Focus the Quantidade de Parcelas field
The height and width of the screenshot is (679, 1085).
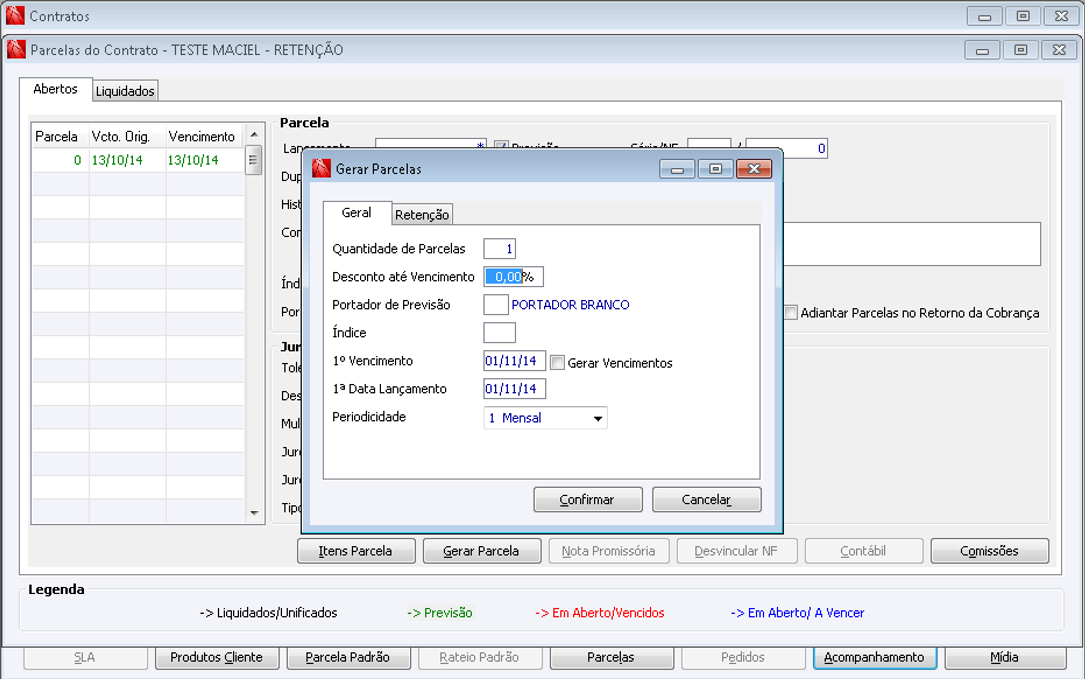(500, 248)
